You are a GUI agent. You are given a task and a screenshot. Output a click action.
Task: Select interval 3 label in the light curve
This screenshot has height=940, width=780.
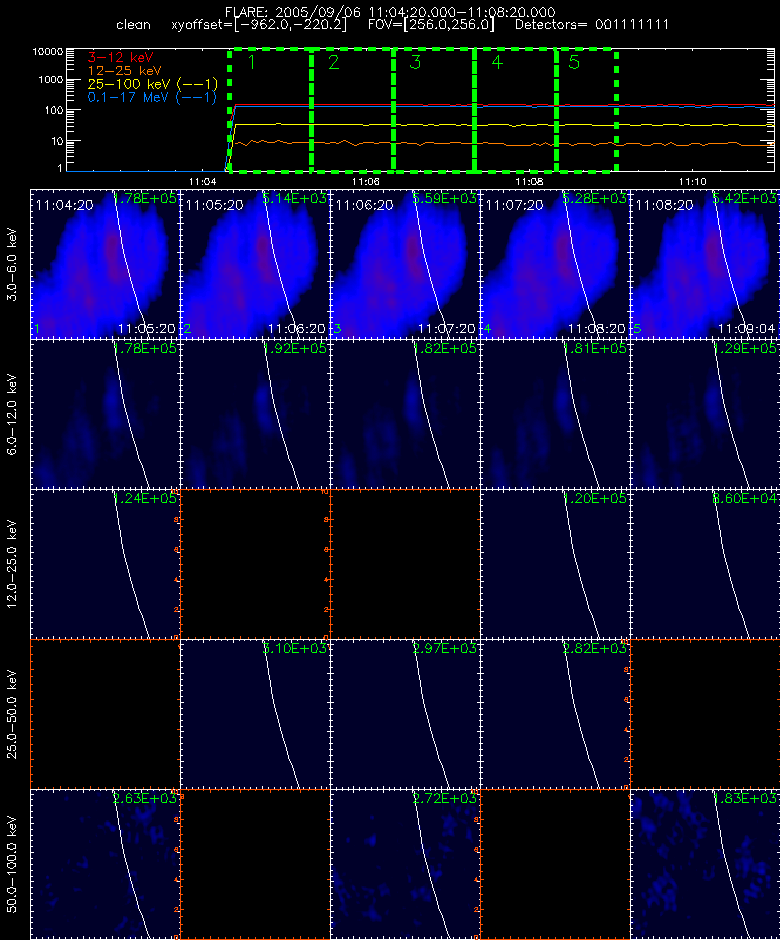pyautogui.click(x=415, y=62)
